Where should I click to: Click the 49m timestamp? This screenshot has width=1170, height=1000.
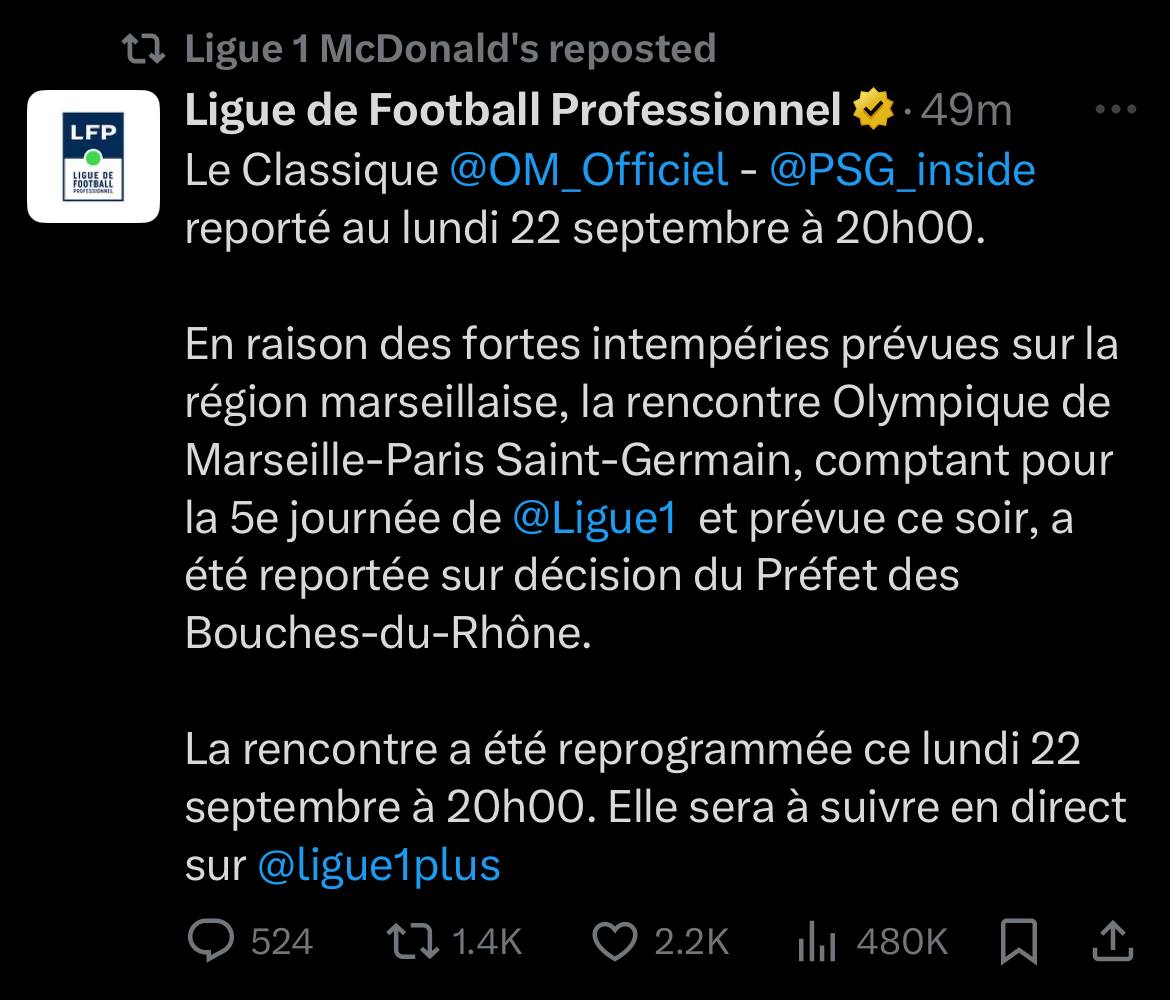[966, 111]
